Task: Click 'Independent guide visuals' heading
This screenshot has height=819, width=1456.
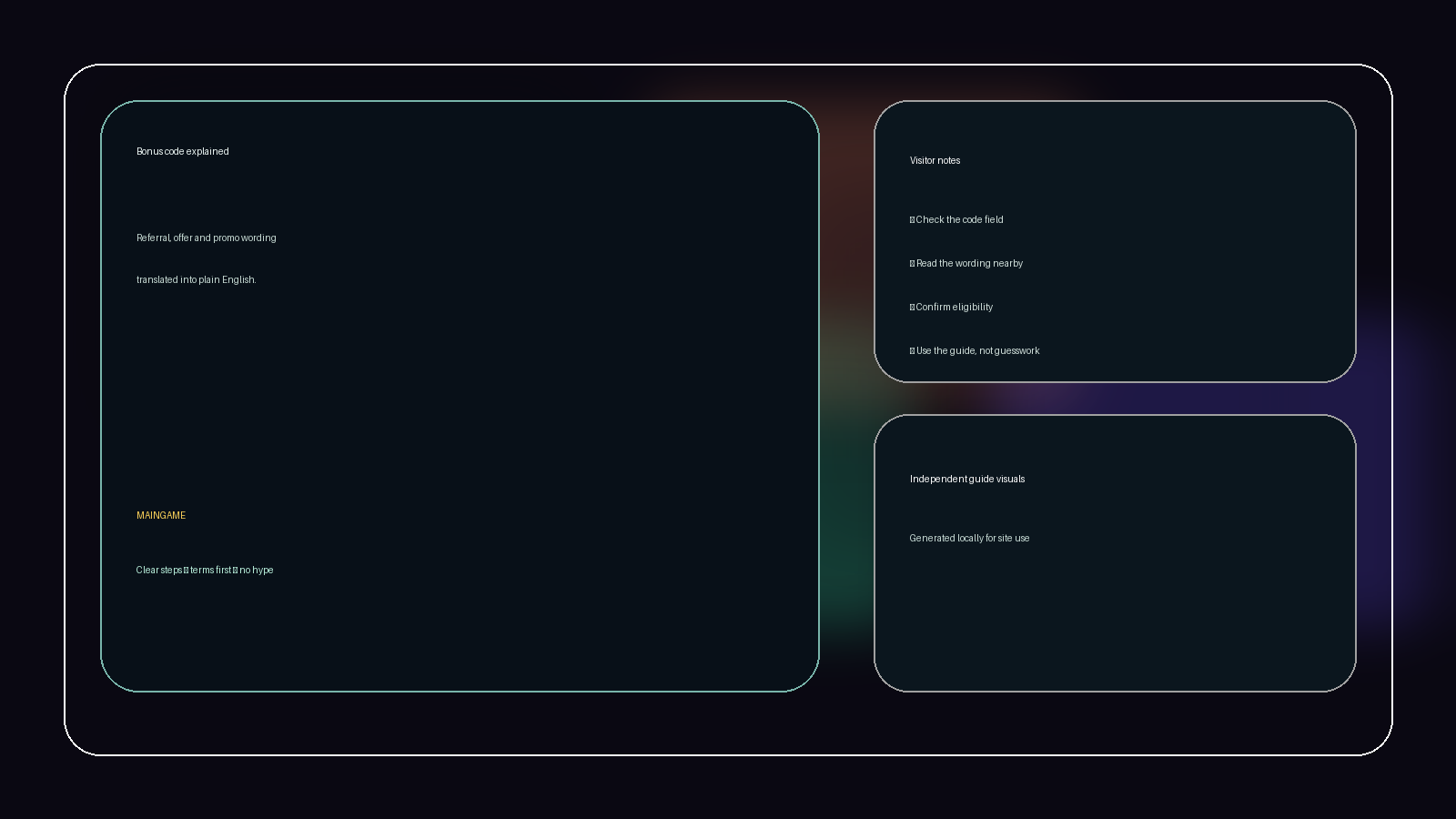Action: [967, 479]
